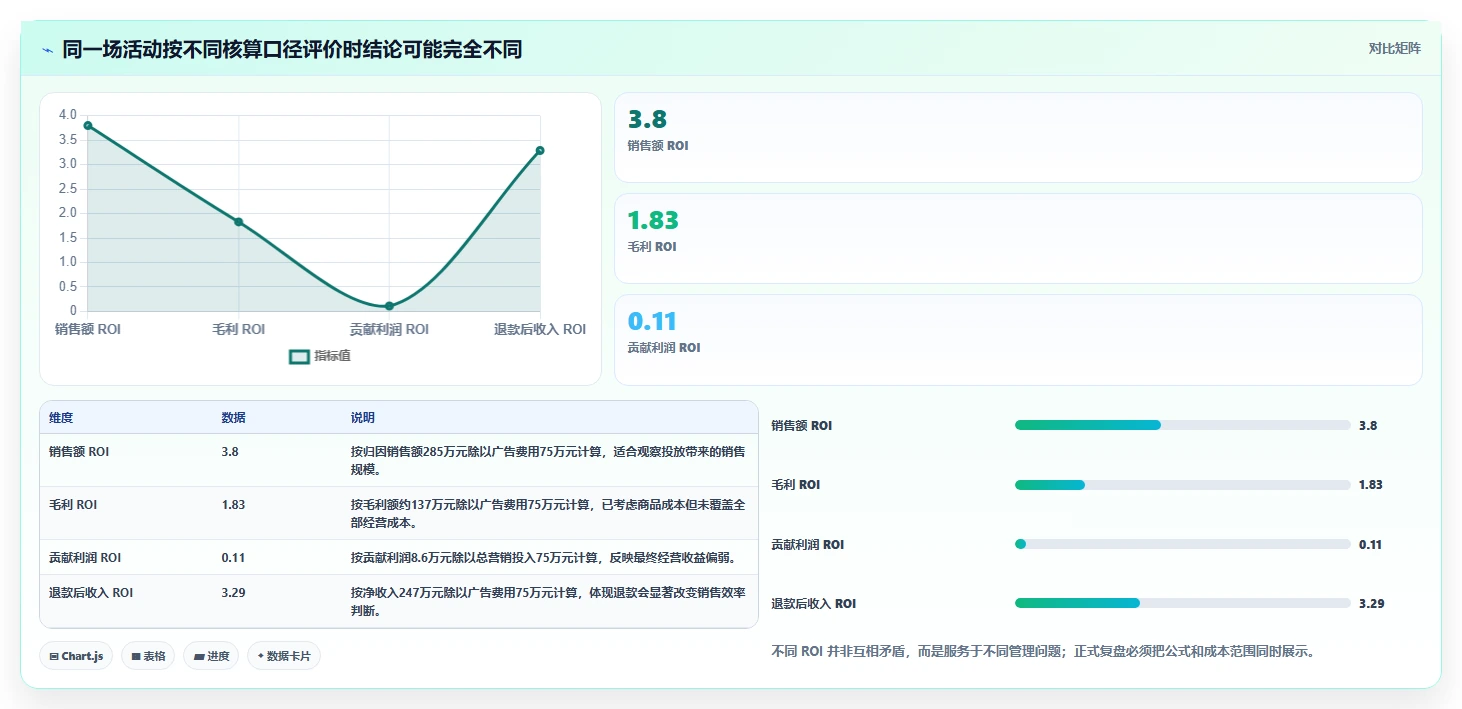The width and height of the screenshot is (1462, 709).
Task: Click the 毛利 ROI progress bar
Action: coord(1182,485)
